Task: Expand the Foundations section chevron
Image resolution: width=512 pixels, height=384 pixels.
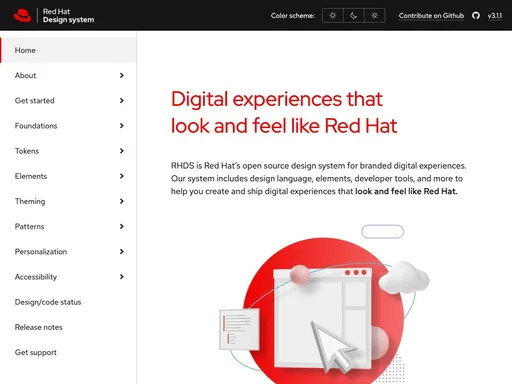Action: point(122,126)
